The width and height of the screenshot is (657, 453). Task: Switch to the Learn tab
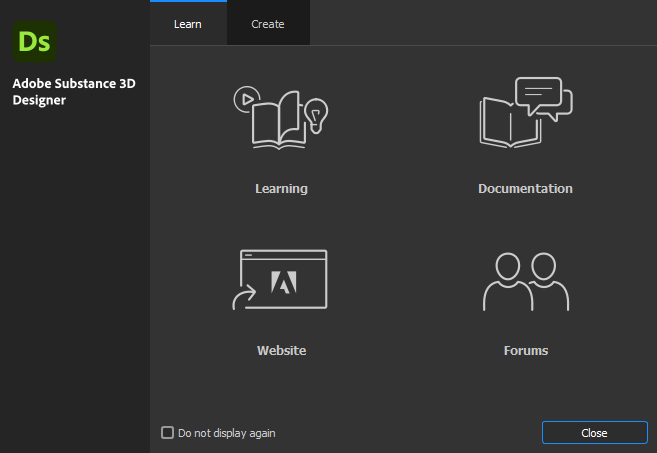(x=188, y=24)
